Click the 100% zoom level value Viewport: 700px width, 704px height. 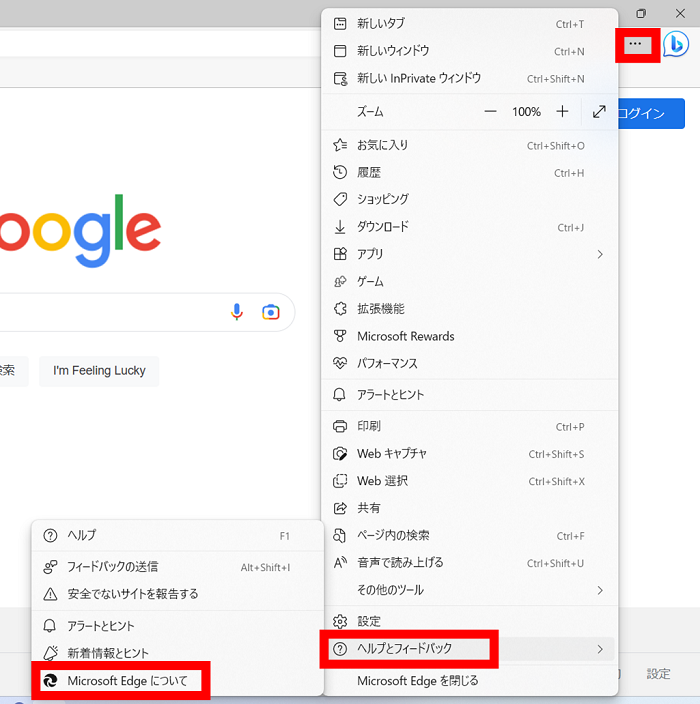(x=526, y=111)
